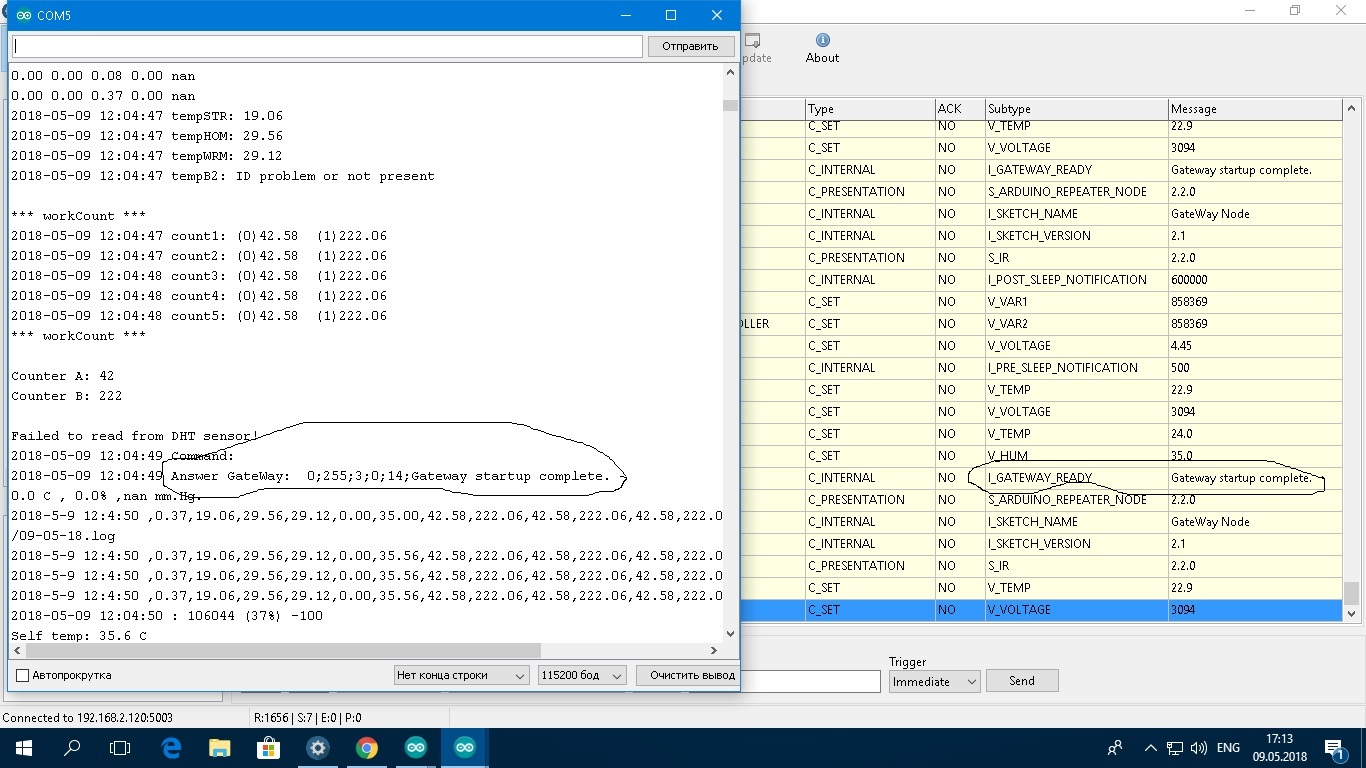Open Microsoft Edge from the taskbar
This screenshot has width=1366, height=768.
[x=171, y=747]
